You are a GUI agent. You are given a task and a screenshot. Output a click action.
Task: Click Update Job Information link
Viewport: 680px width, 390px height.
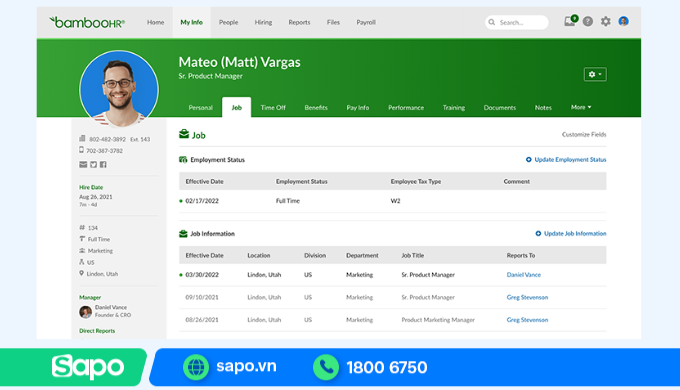click(575, 233)
